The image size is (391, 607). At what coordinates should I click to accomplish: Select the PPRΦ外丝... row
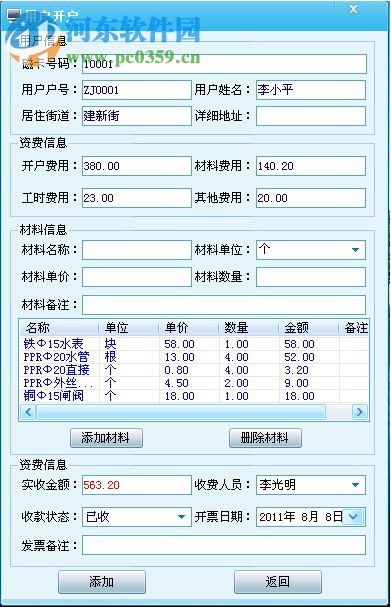[x=194, y=383]
